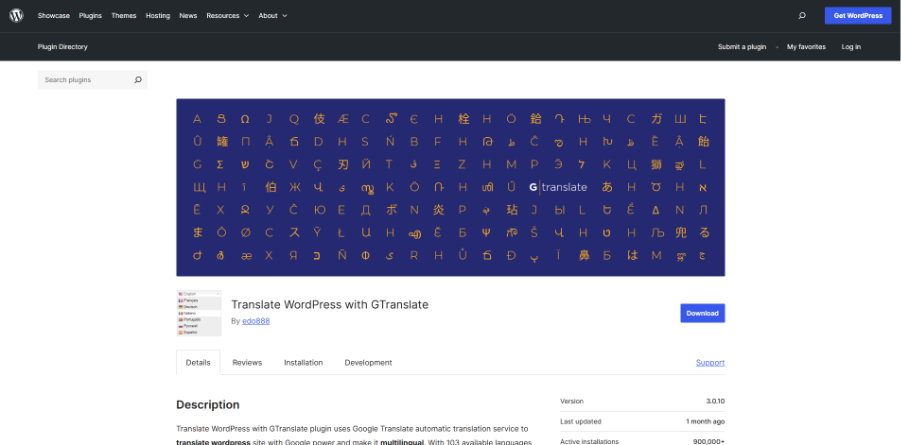Click the GTranslate banner image

point(450,187)
